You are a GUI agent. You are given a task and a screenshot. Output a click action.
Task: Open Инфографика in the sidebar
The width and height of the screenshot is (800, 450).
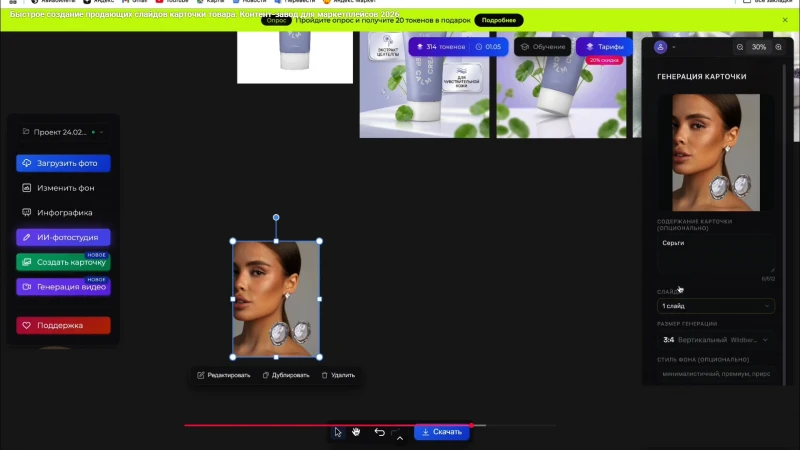point(63,213)
